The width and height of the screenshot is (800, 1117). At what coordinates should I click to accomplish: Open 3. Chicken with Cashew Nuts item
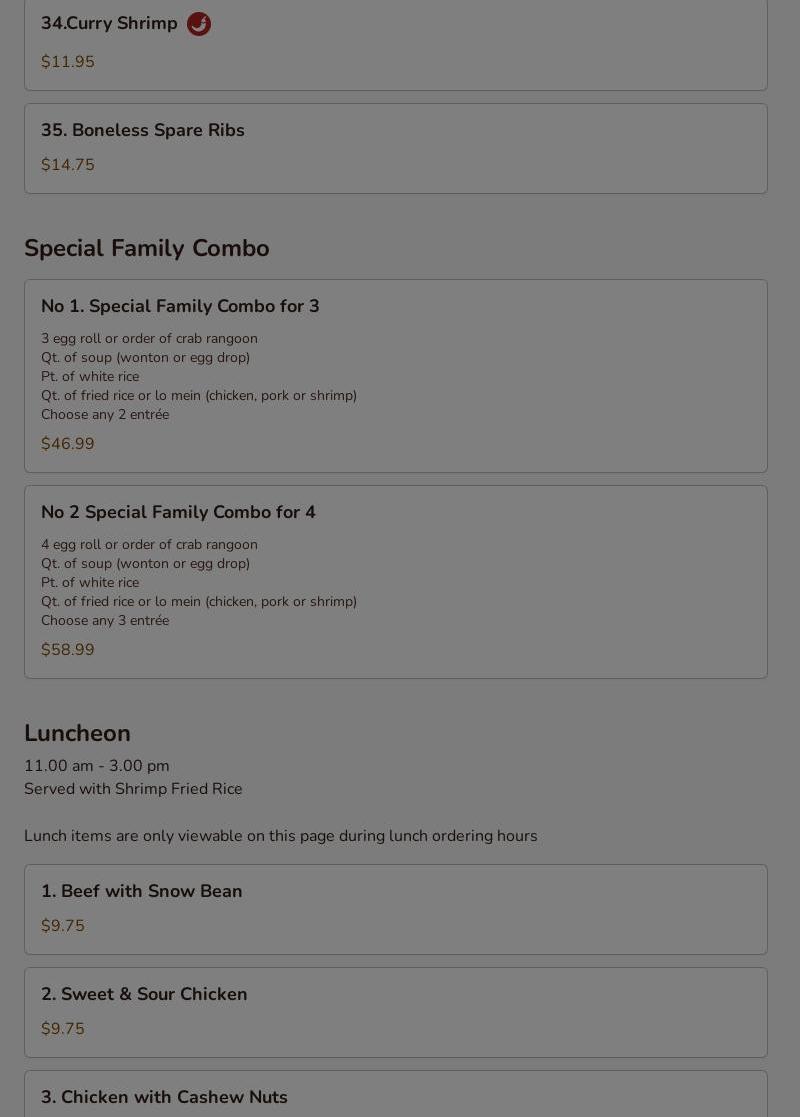[x=395, y=1094]
